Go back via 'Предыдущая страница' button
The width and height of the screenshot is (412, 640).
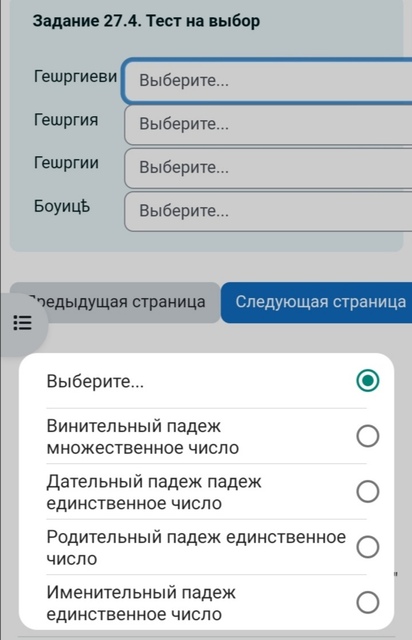pyautogui.click(x=115, y=302)
